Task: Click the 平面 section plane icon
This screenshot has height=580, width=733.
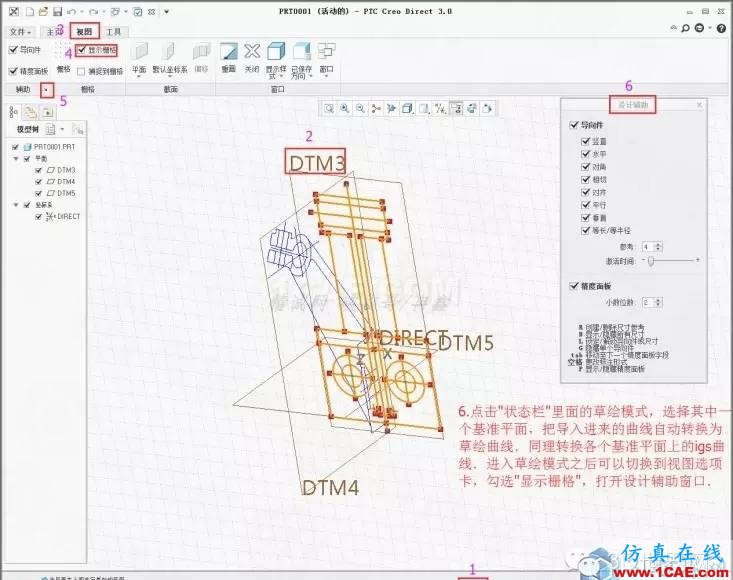Action: (x=139, y=52)
